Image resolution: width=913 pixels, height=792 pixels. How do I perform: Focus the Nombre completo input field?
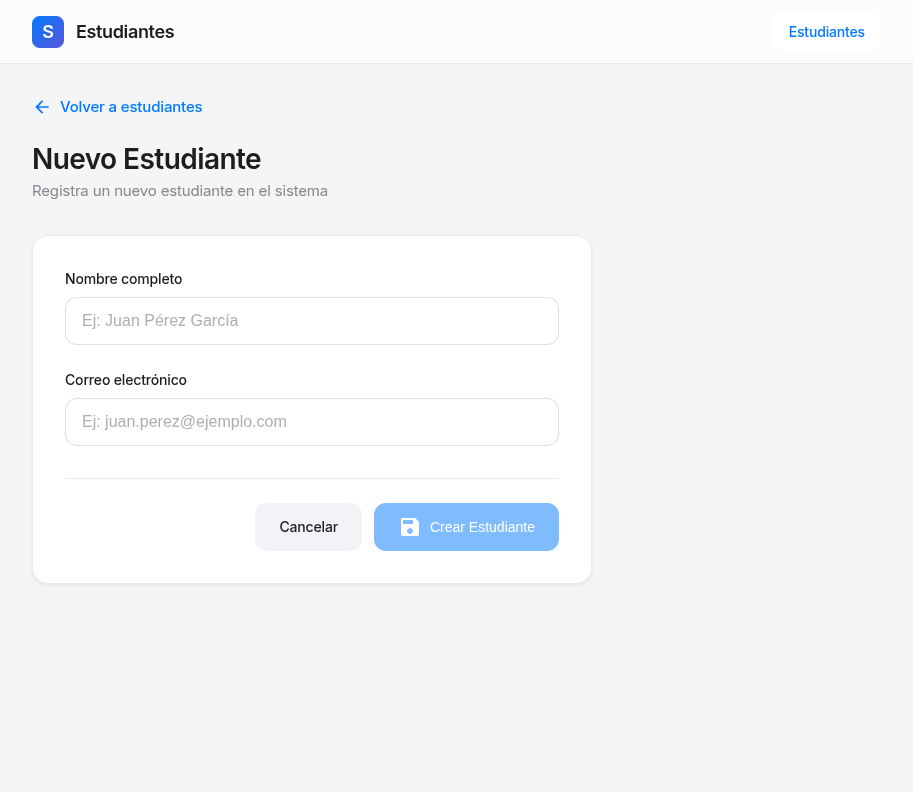pos(311,321)
